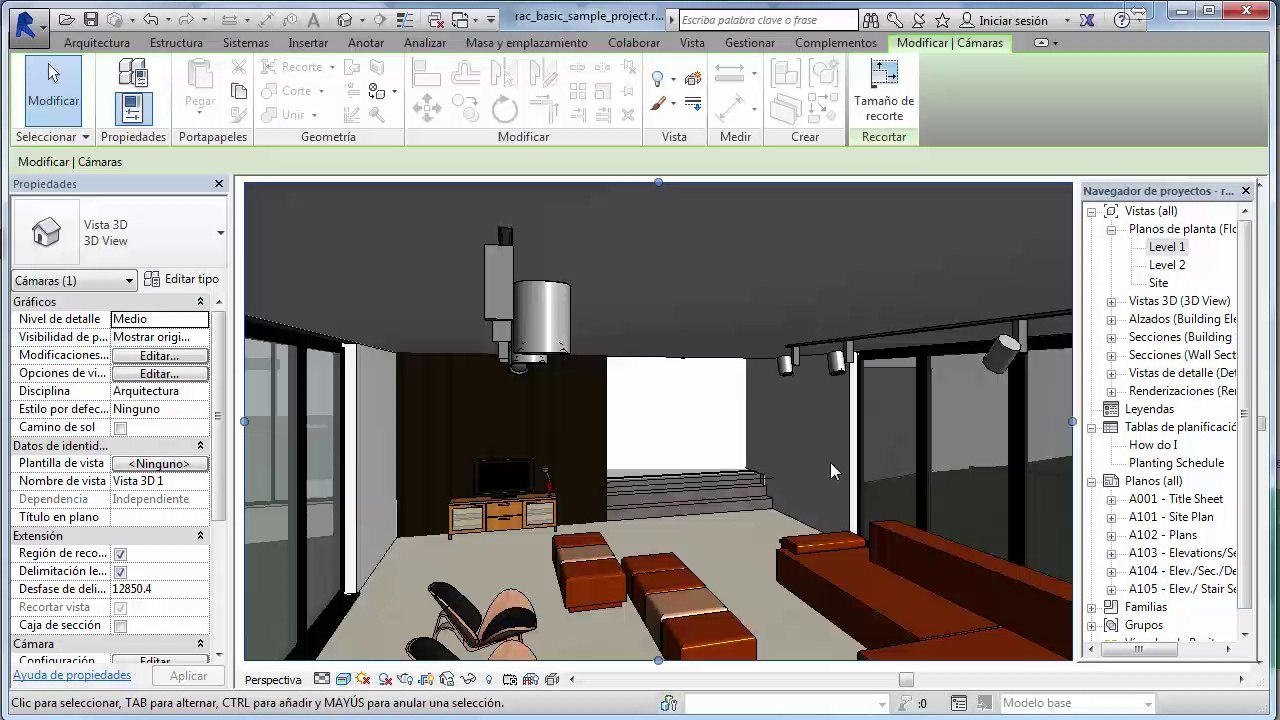The width and height of the screenshot is (1280, 720).
Task: Collapse the Gráficos section in properties
Action: coord(200,302)
